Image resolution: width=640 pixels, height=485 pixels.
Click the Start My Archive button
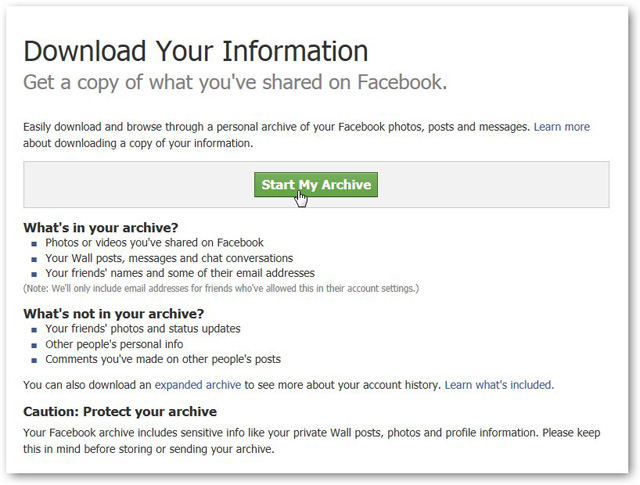click(x=316, y=185)
